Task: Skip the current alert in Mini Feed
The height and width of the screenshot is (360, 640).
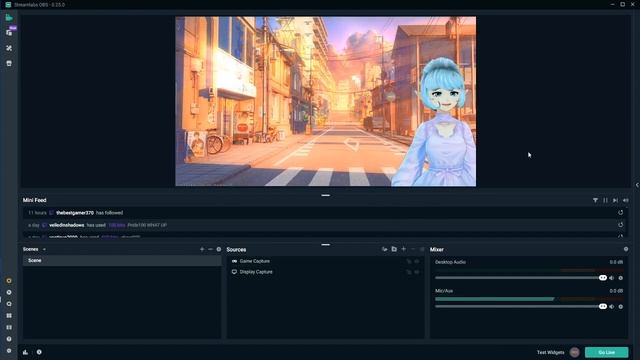Action: [x=615, y=200]
